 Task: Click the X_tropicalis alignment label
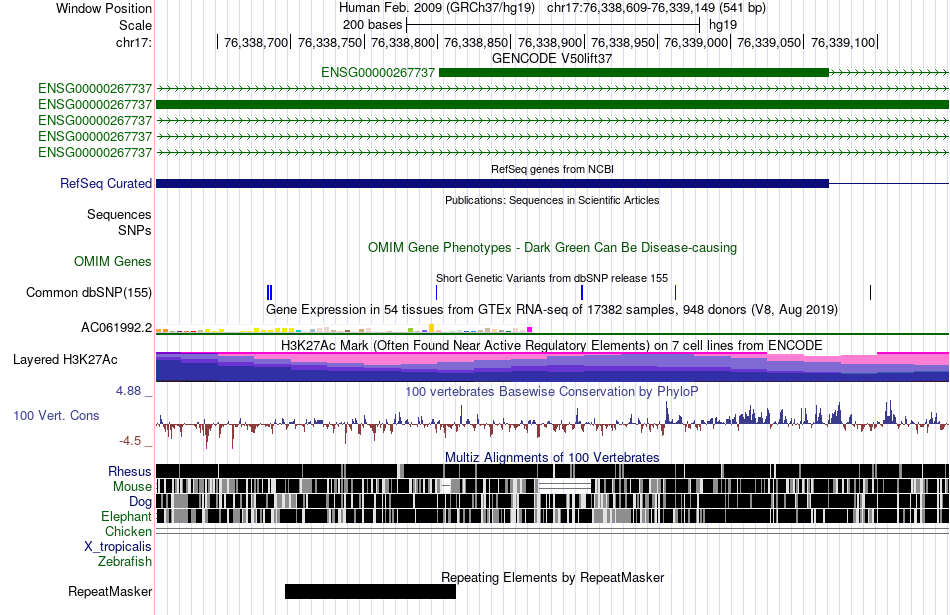[118, 547]
